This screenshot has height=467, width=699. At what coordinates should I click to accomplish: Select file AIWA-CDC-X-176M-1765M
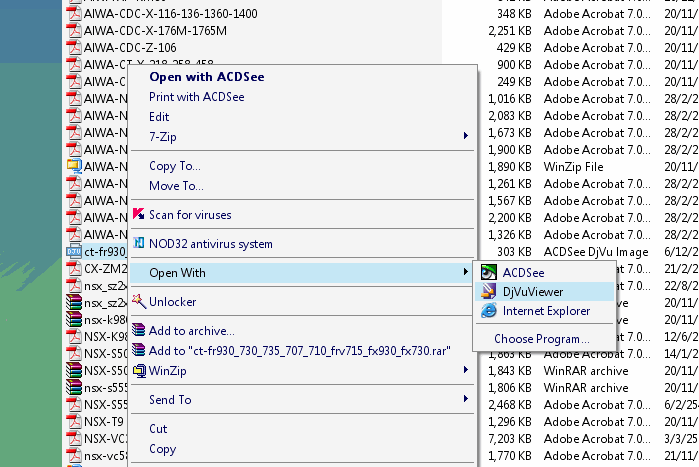pos(155,31)
